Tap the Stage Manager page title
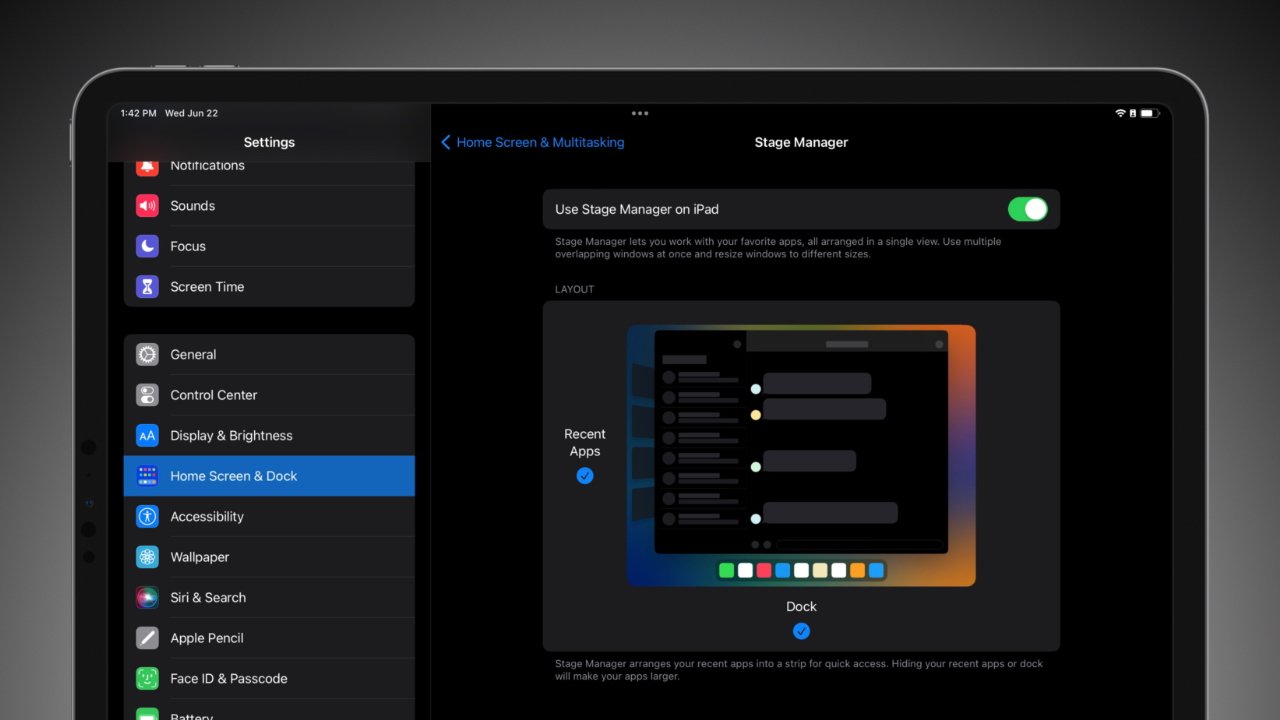 (801, 142)
